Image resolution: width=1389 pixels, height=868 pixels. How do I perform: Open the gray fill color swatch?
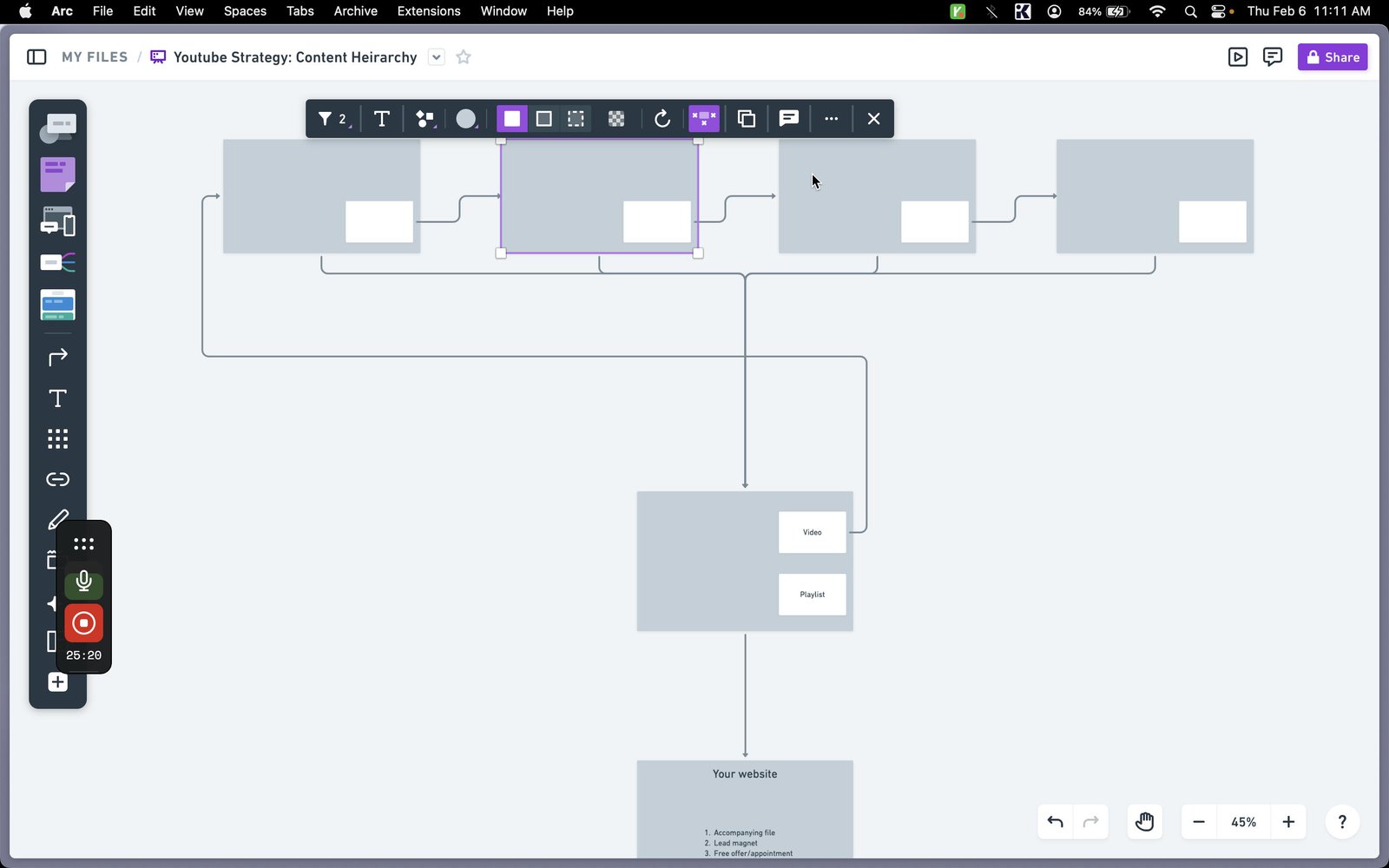466,119
